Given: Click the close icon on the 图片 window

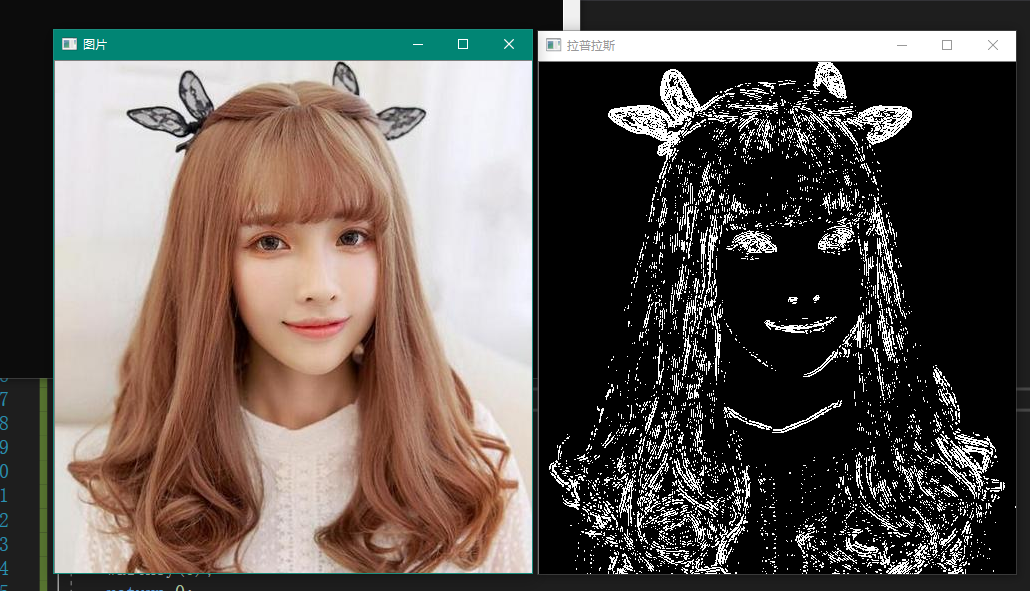Looking at the screenshot, I should pyautogui.click(x=508, y=44).
